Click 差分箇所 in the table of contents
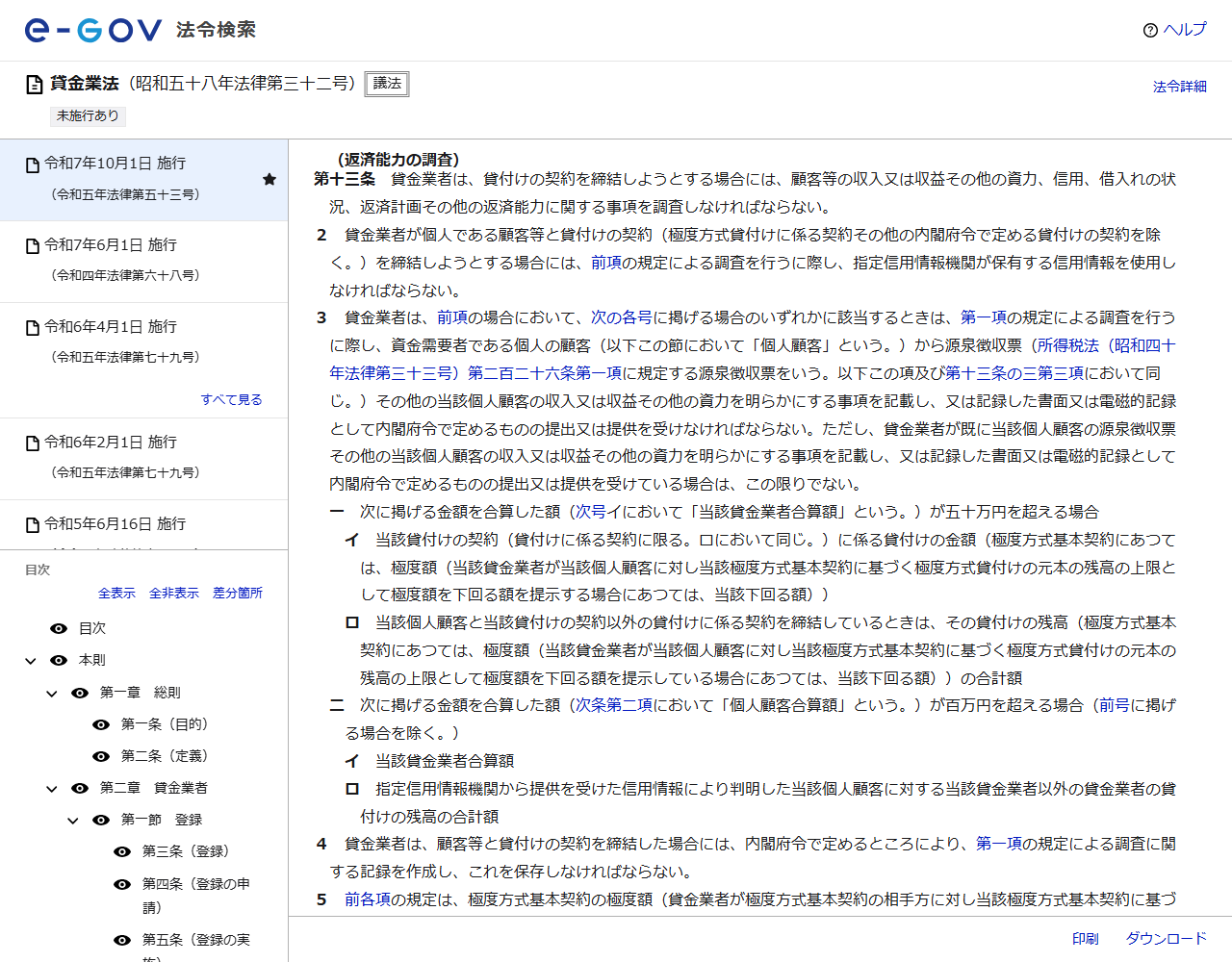 238,594
